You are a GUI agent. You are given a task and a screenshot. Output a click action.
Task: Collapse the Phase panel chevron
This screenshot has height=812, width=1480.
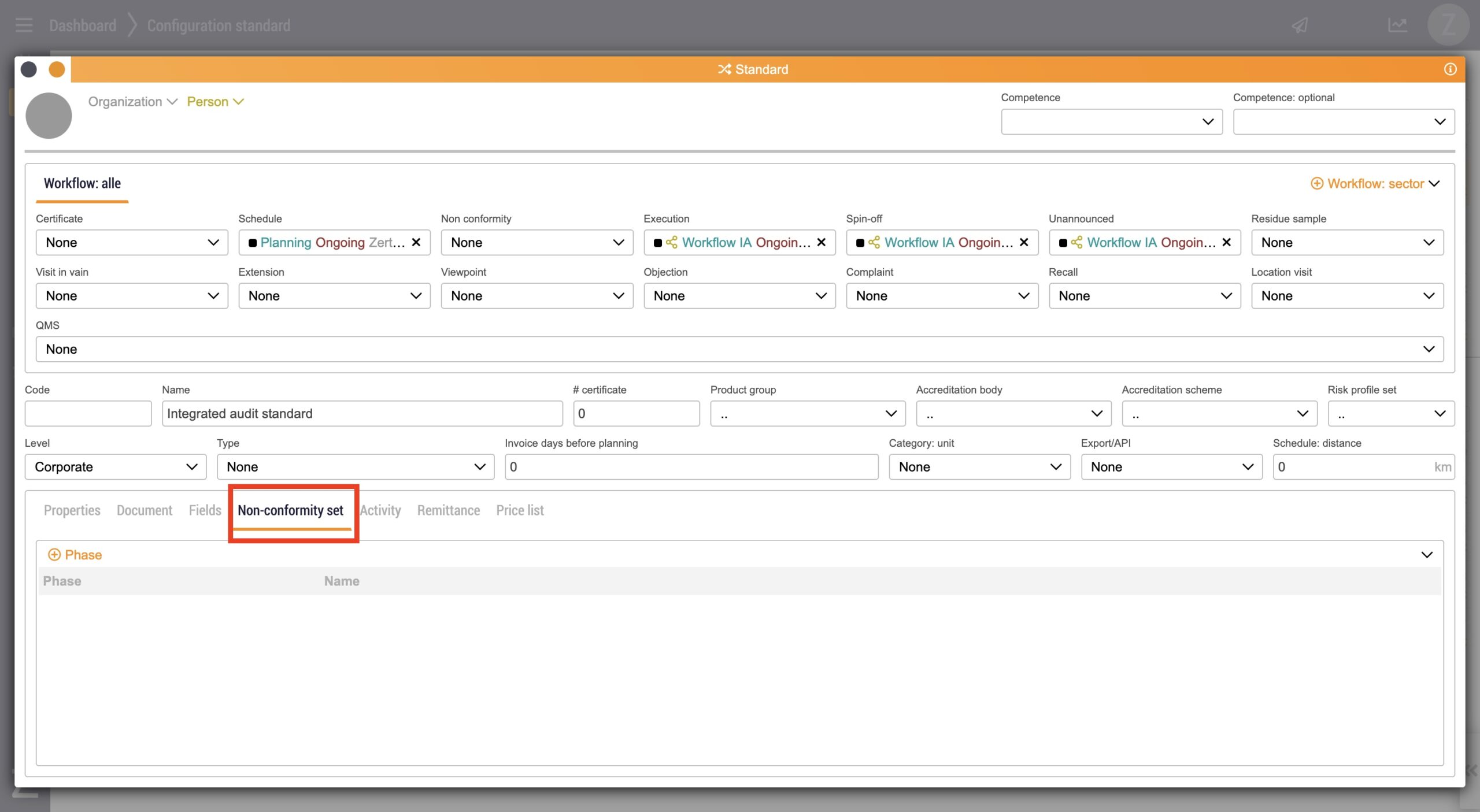point(1426,555)
